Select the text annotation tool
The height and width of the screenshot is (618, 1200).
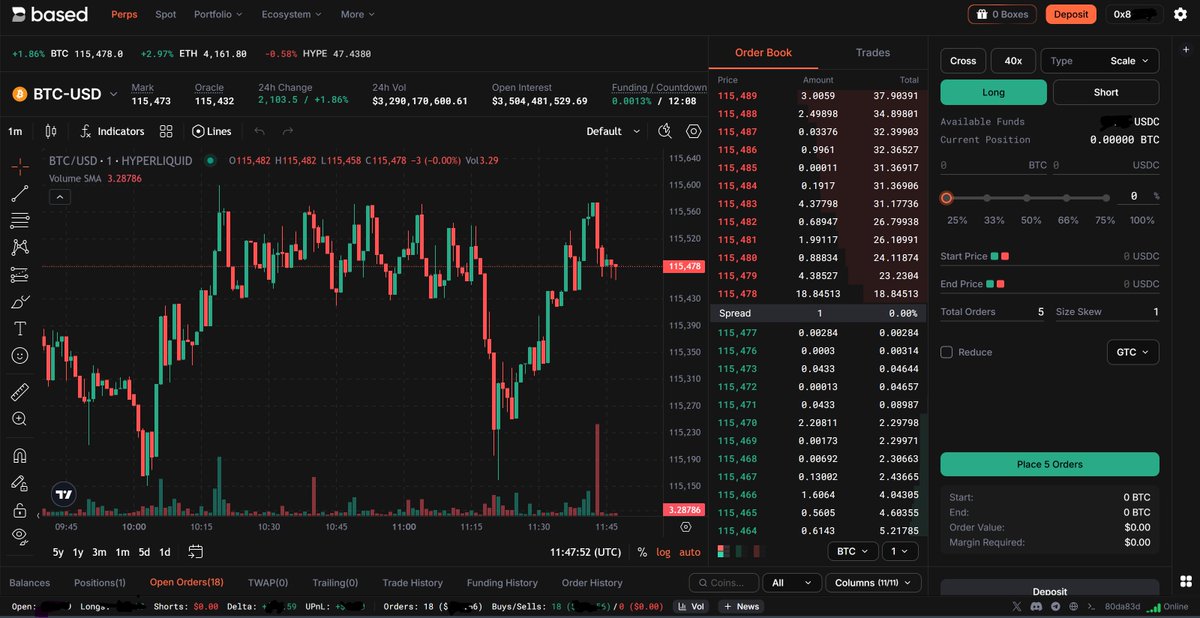click(20, 328)
